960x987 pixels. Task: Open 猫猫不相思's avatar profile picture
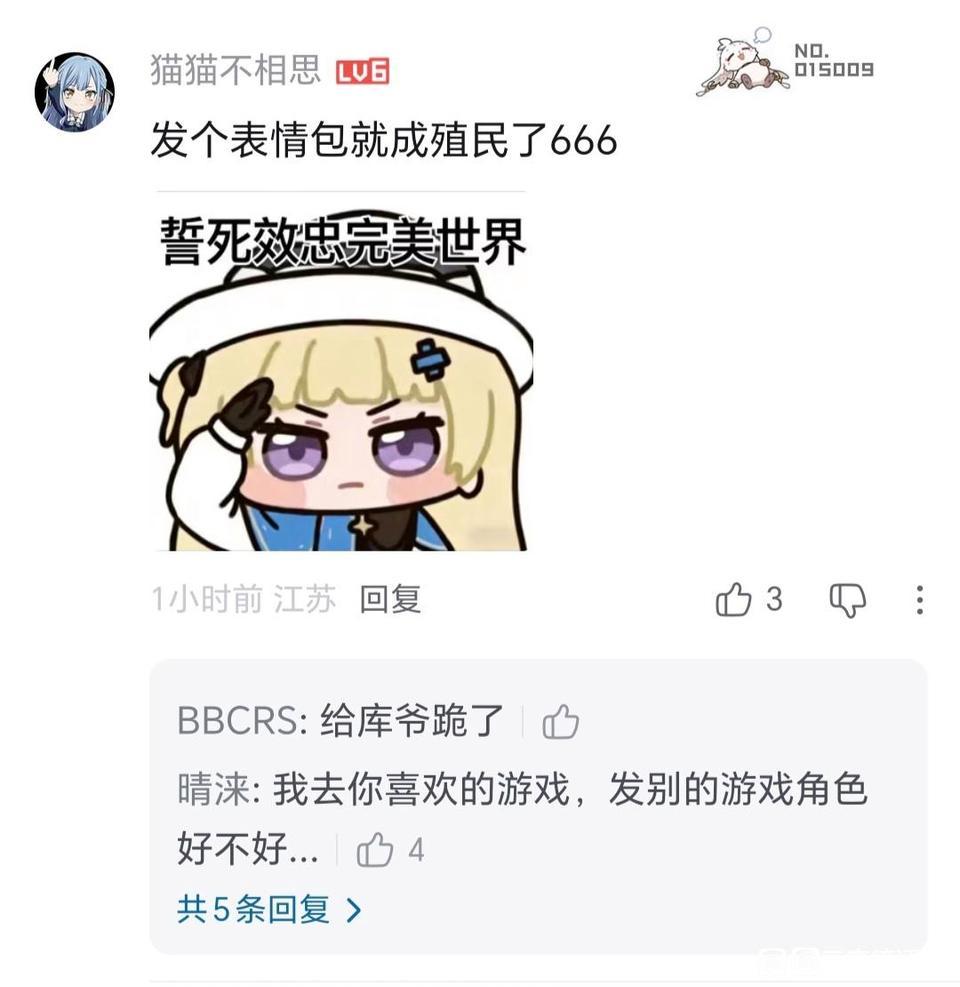point(74,93)
